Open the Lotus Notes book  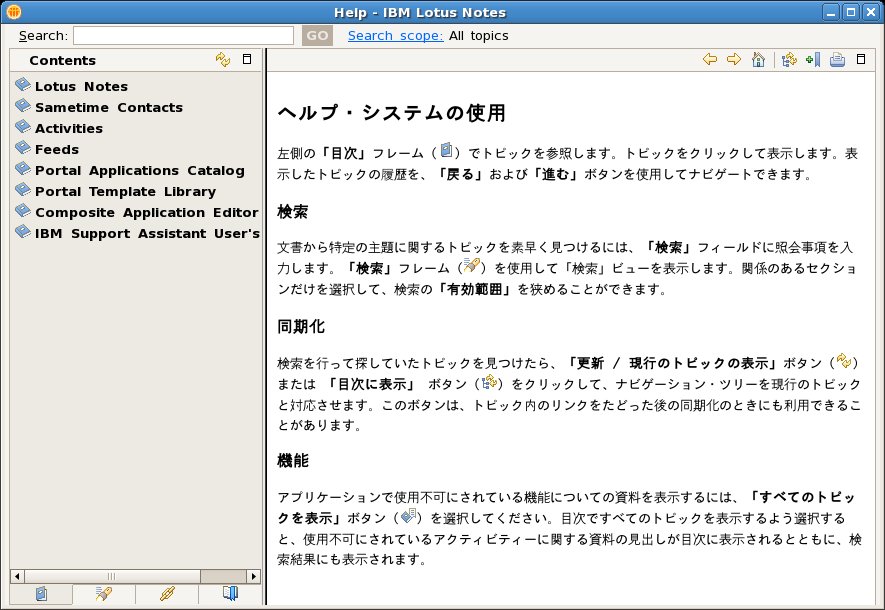pyautogui.click(x=81, y=86)
